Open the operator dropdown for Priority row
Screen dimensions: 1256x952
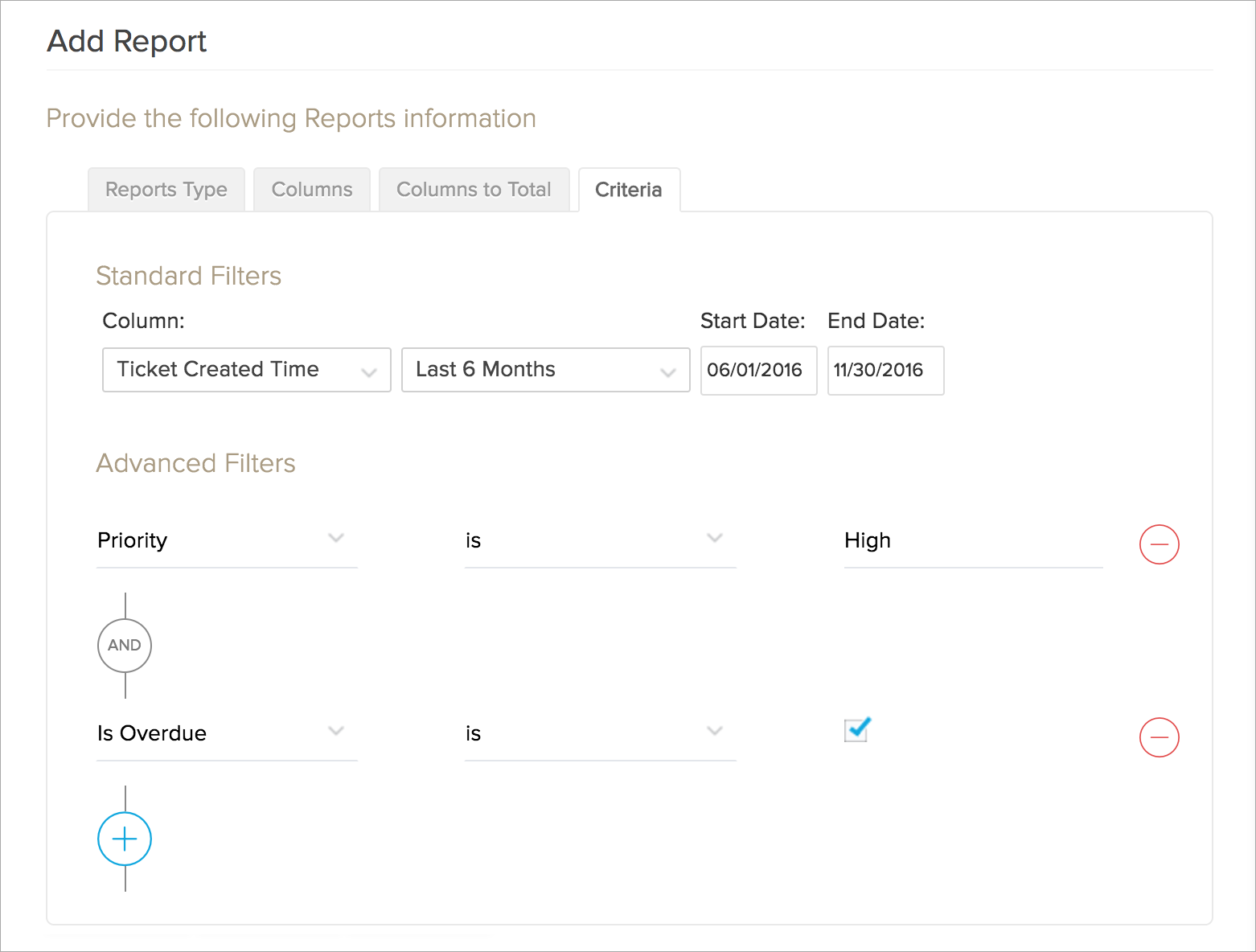coord(599,540)
